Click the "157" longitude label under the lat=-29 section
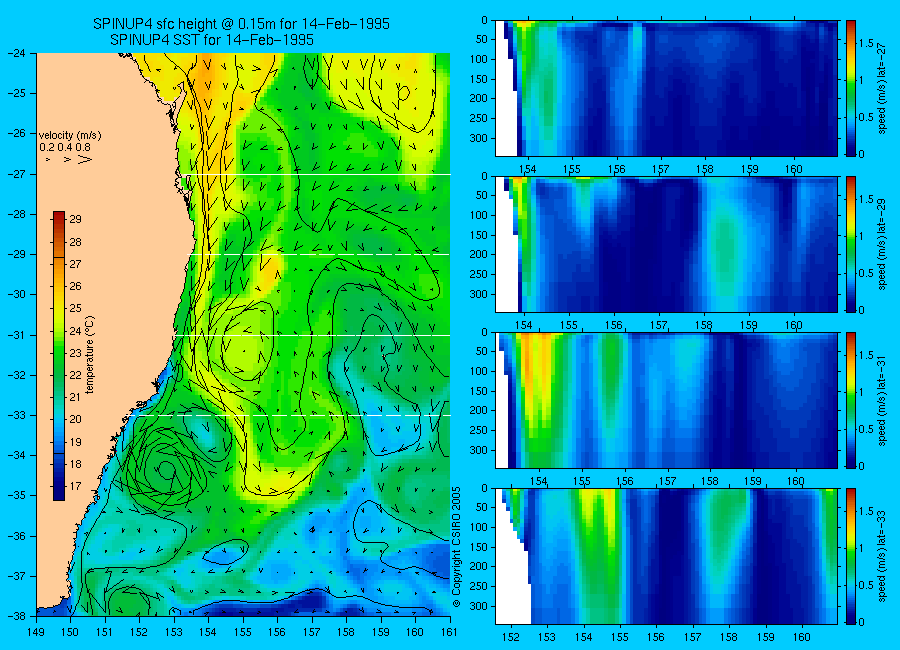 659,325
